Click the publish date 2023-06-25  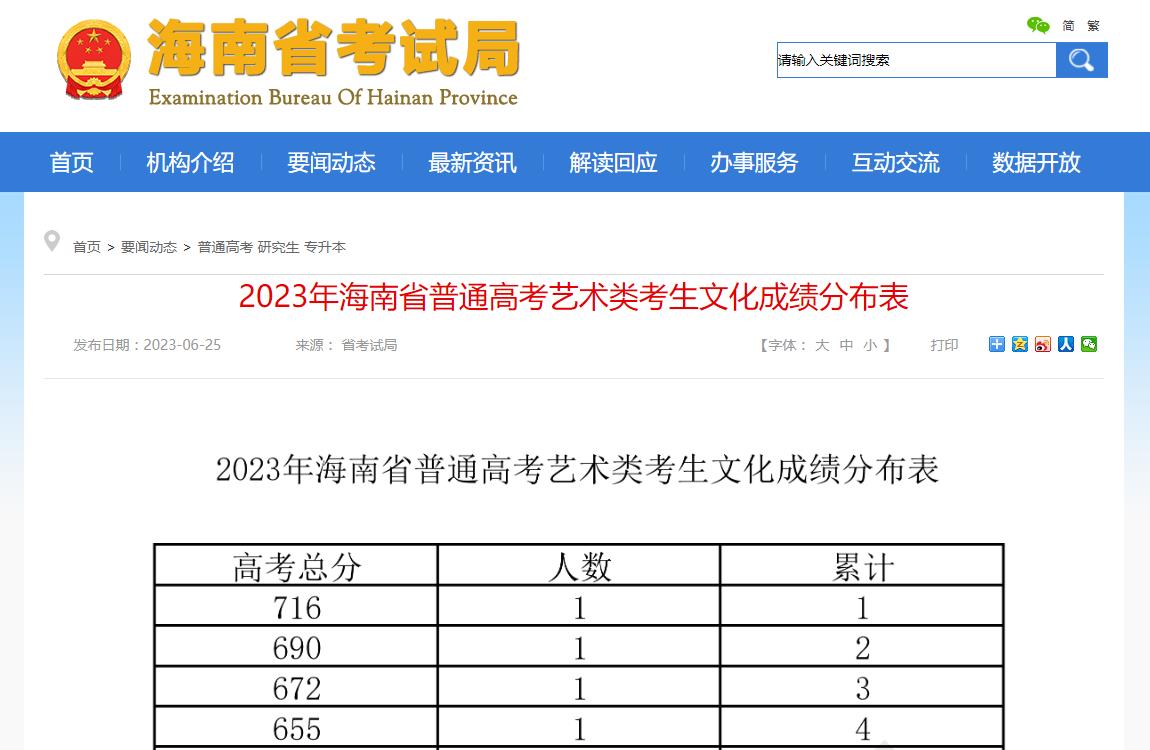[x=182, y=345]
